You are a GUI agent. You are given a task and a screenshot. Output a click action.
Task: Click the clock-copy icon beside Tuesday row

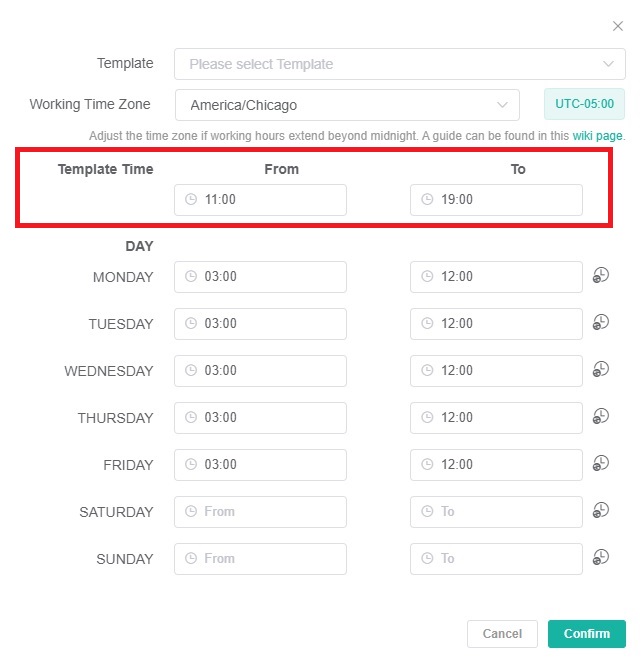coord(601,323)
